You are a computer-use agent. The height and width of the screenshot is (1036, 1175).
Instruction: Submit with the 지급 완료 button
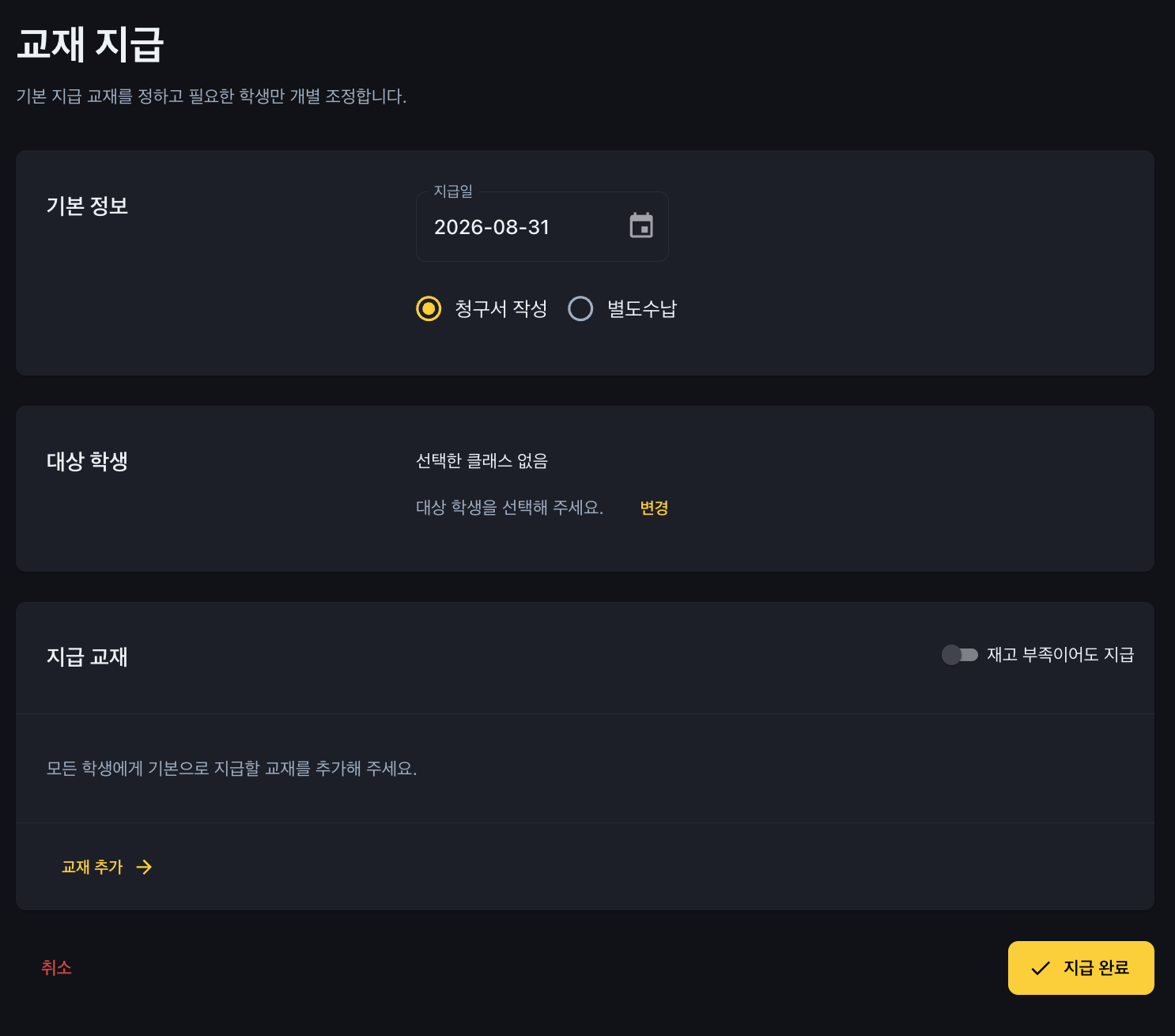coord(1081,968)
